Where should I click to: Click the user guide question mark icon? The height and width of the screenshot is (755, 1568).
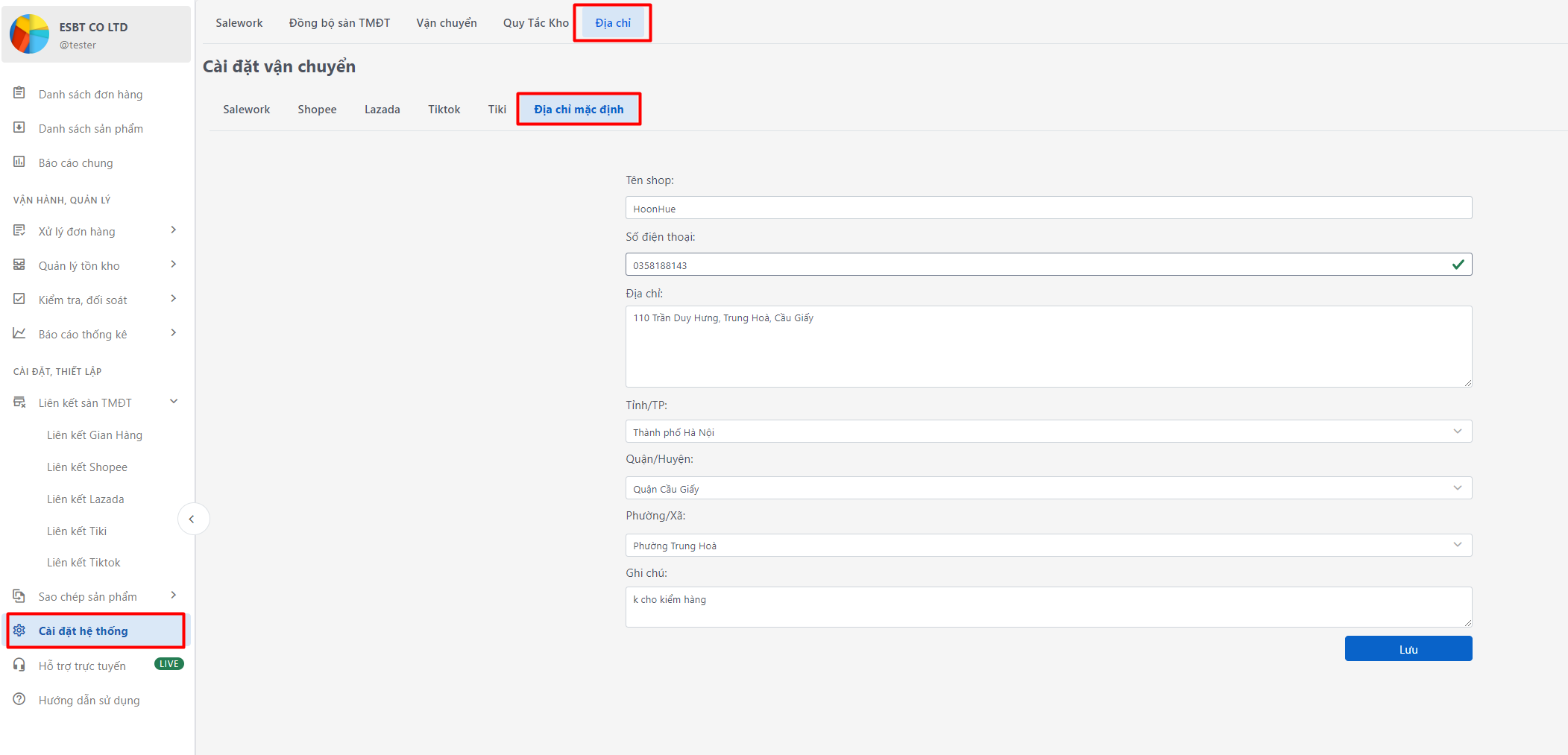[19, 699]
